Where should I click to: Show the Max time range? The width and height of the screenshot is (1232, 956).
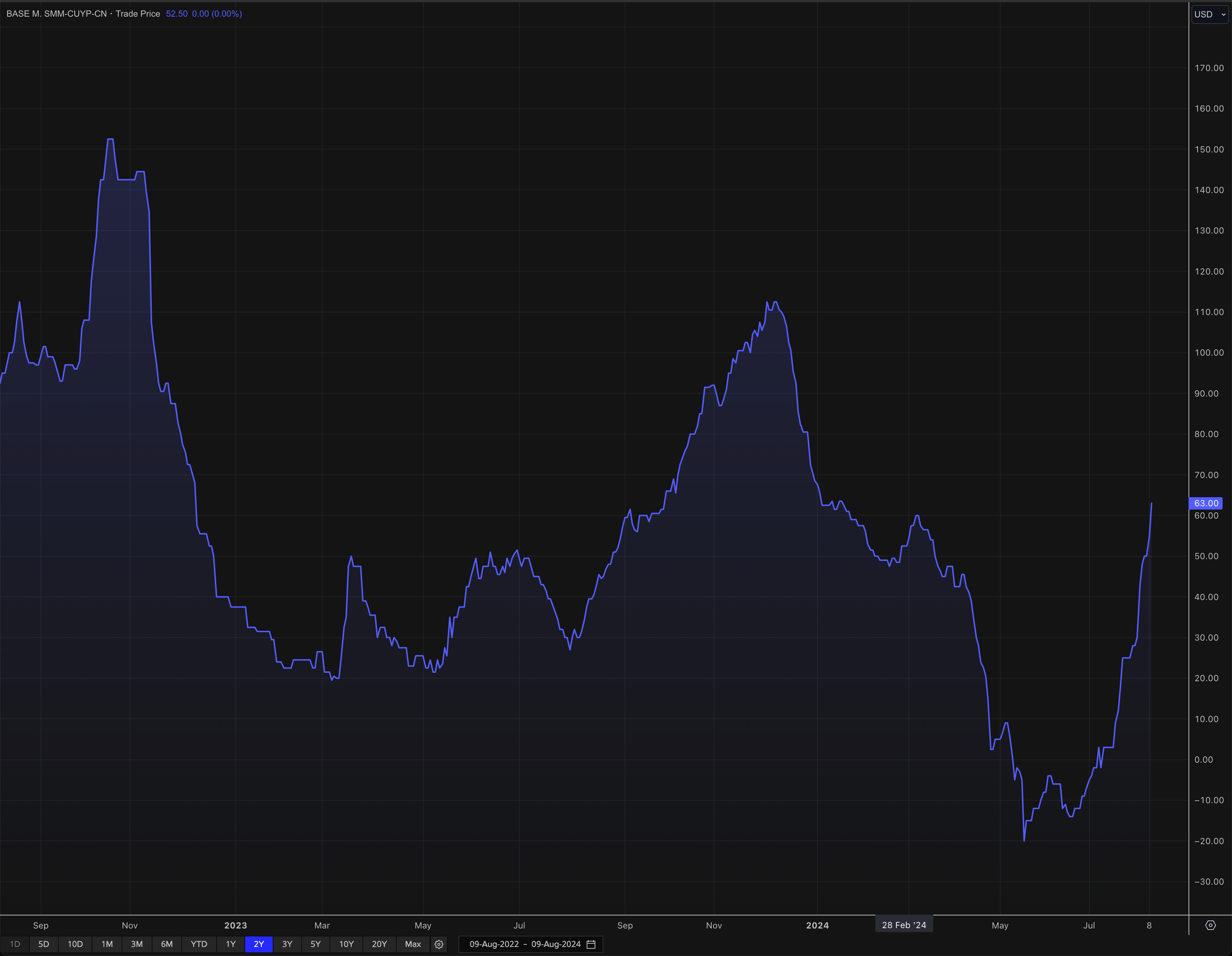413,944
